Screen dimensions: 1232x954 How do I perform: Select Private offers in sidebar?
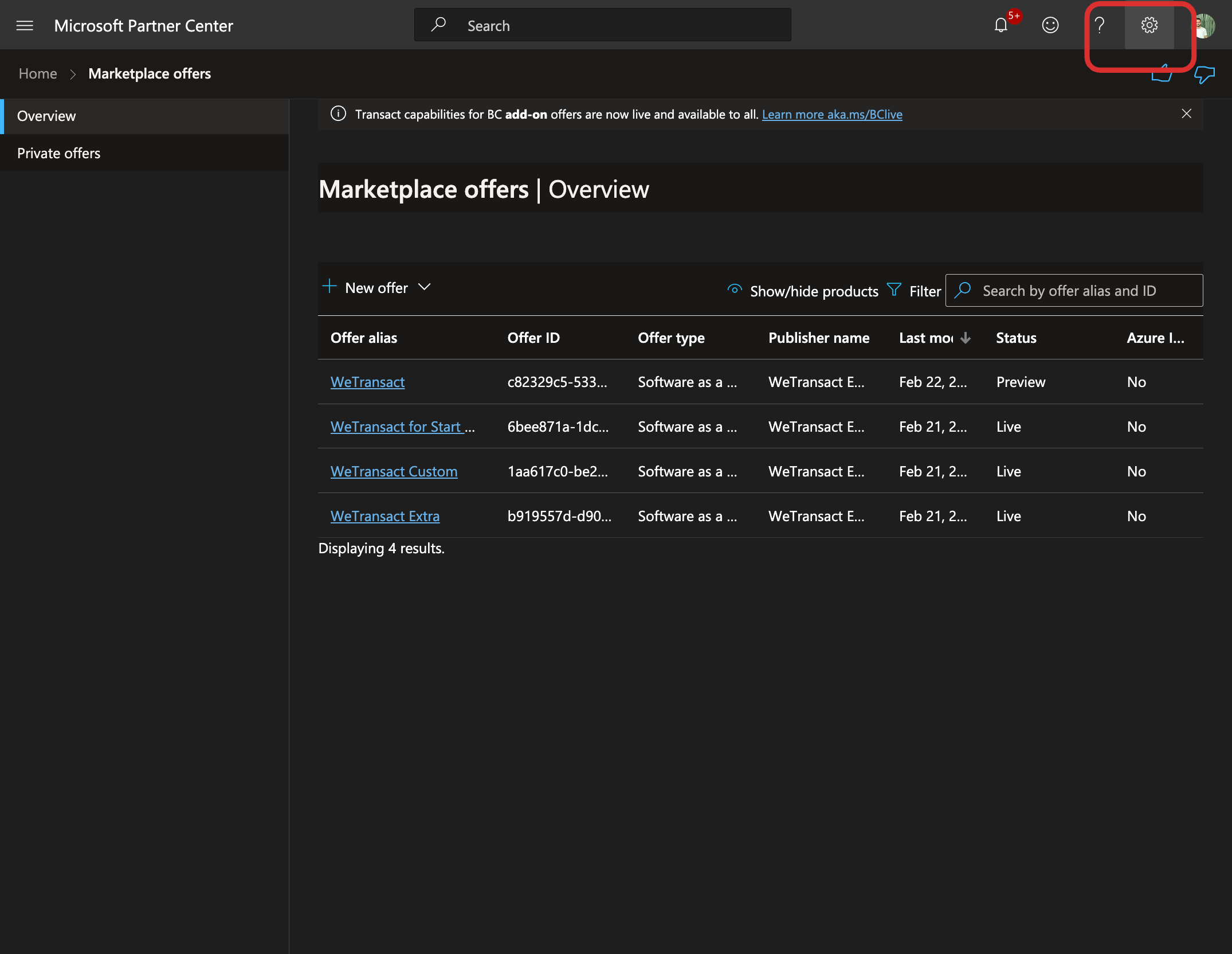point(144,153)
